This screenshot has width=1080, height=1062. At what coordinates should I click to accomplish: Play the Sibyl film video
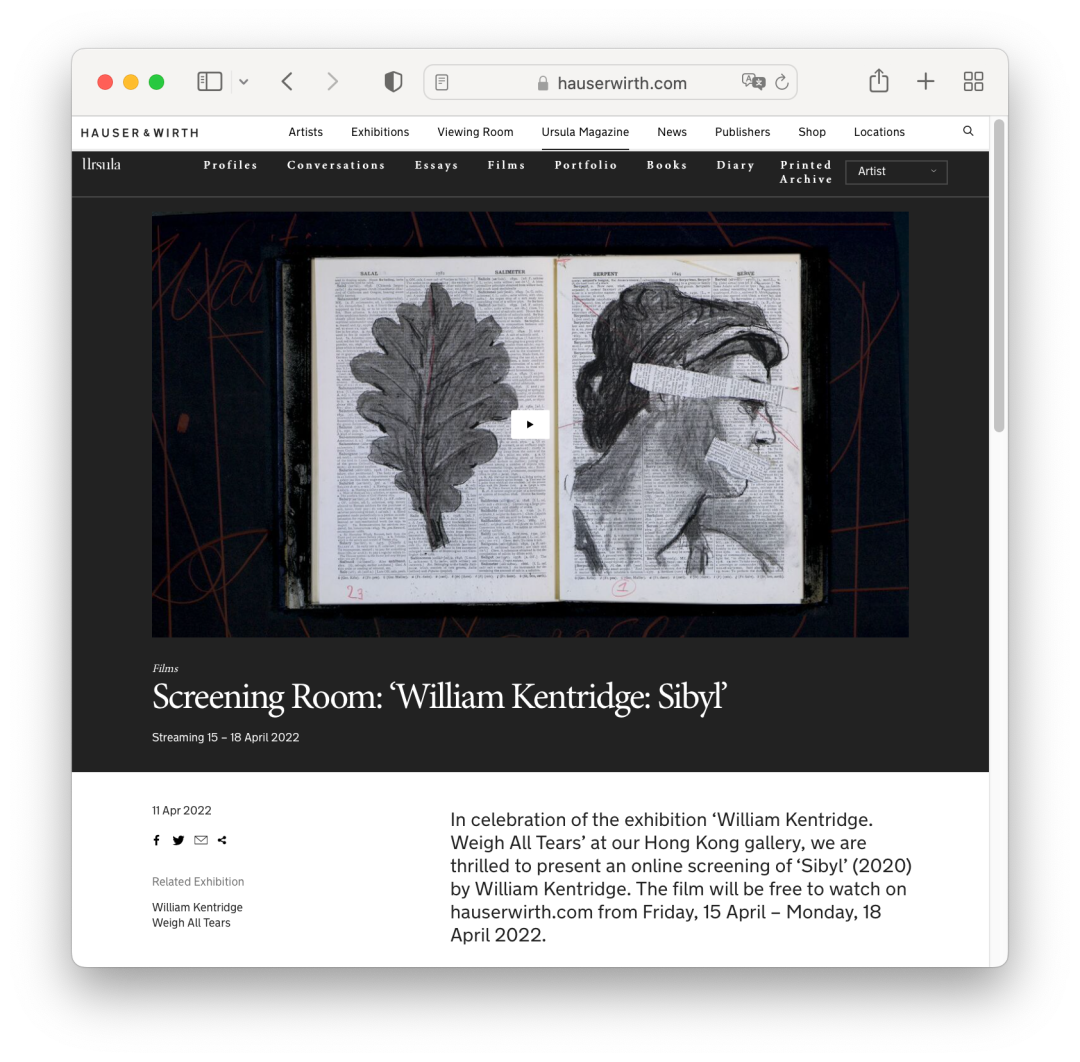(x=530, y=424)
